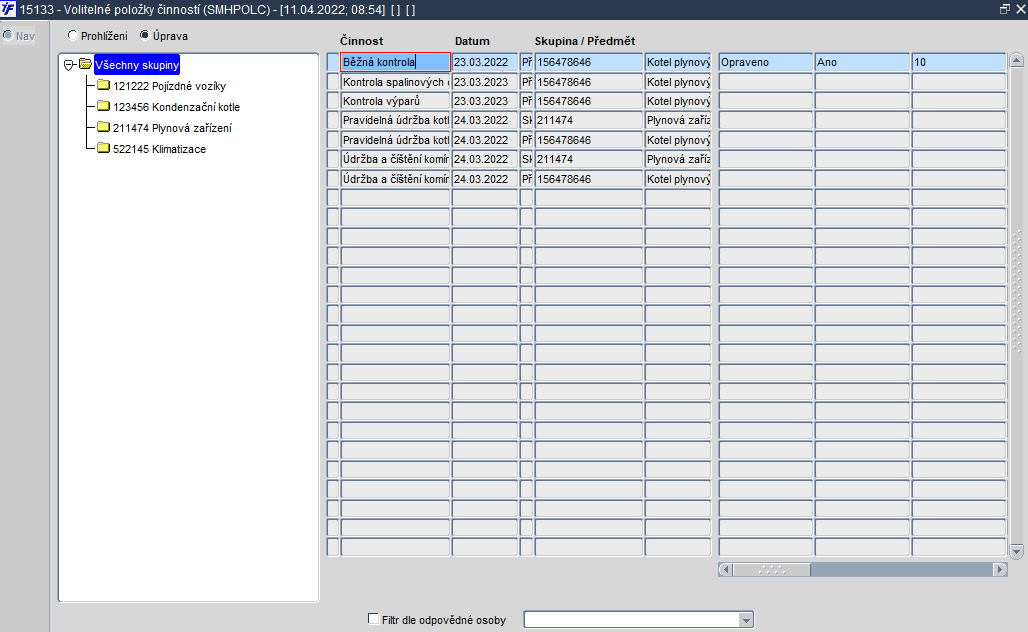Viewport: 1028px width, 632px height.
Task: Click folder icon for 121222 Pojízdné vozíky
Action: click(104, 85)
